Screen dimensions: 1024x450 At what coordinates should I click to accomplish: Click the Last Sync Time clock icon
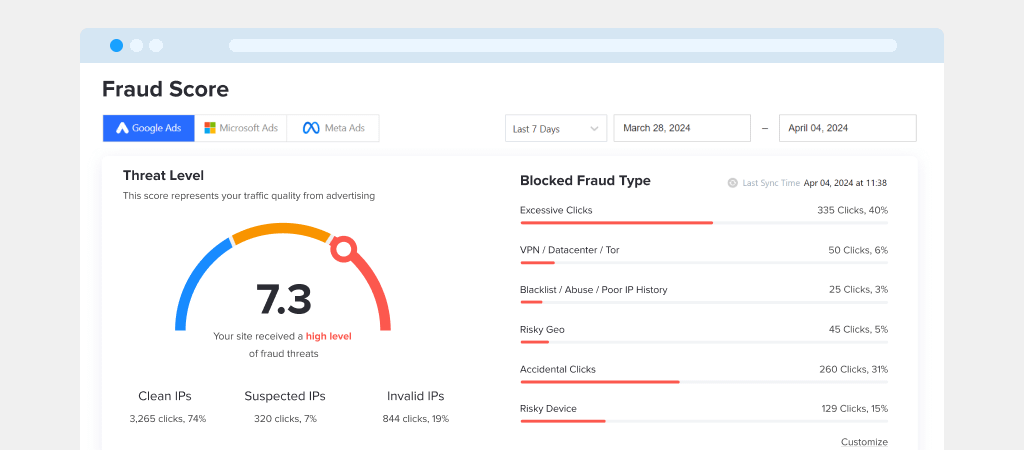click(732, 183)
